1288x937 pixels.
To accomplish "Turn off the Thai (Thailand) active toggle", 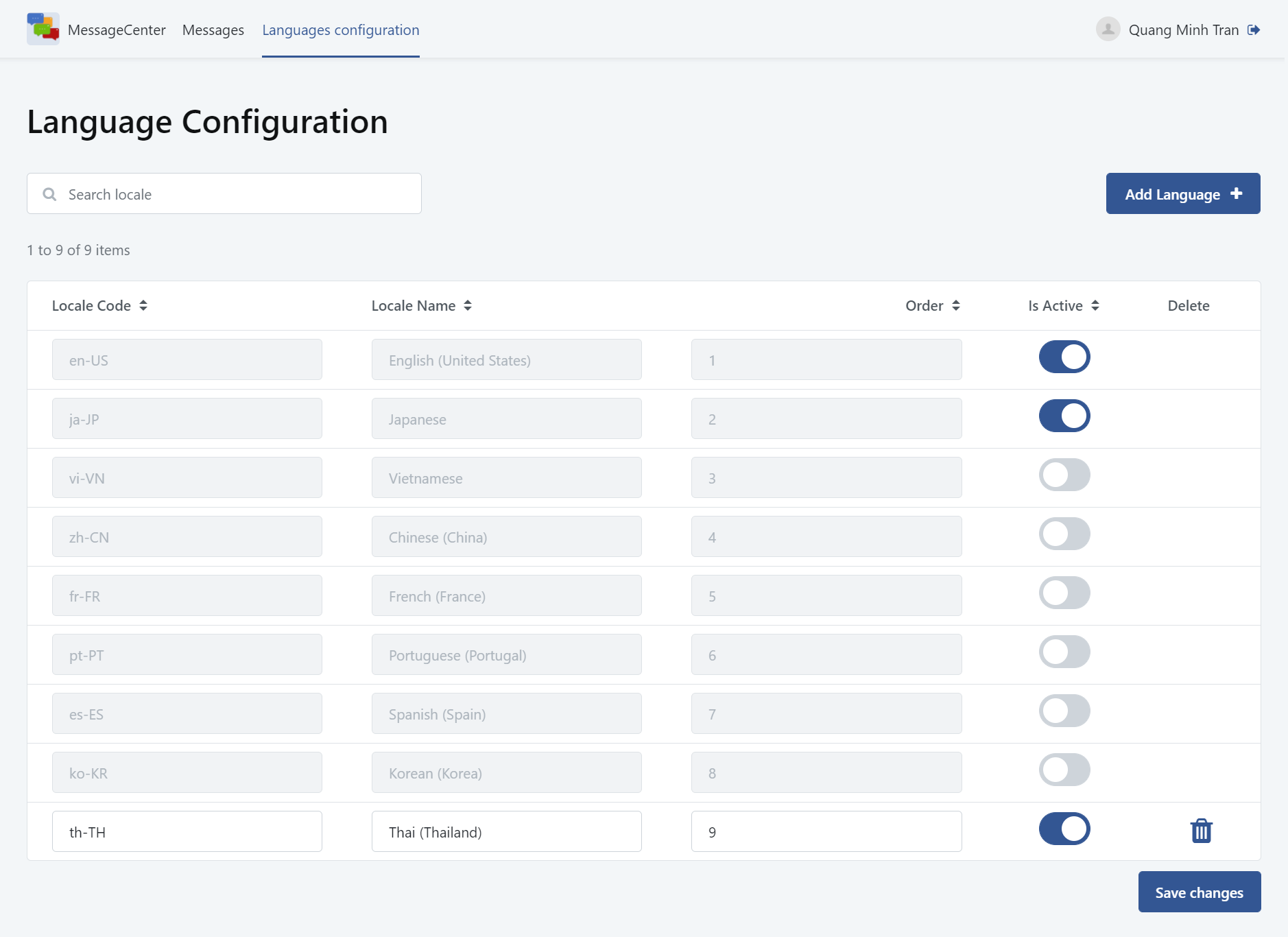I will [1064, 829].
